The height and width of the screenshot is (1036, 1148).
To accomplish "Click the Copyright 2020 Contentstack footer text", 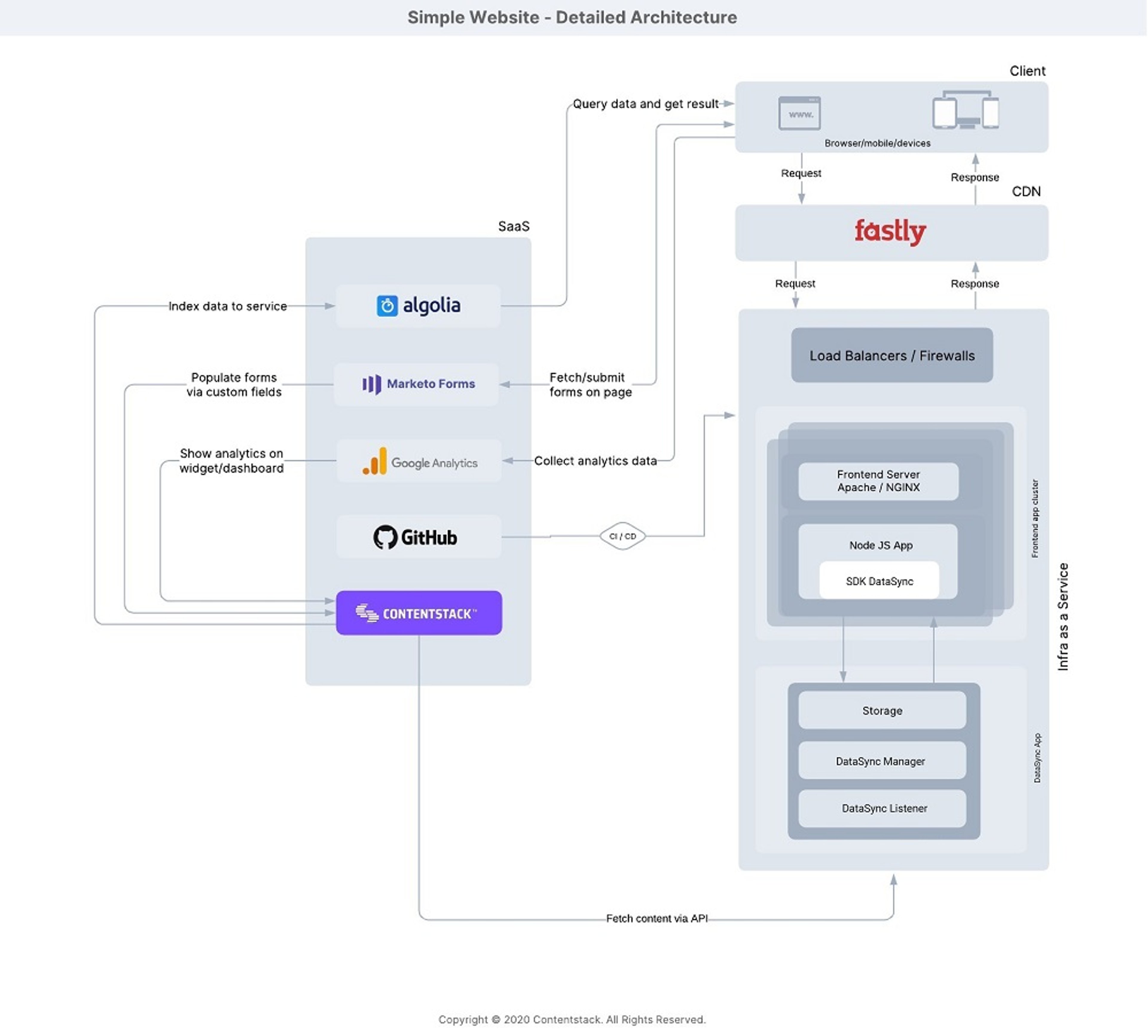I will click(x=572, y=1020).
